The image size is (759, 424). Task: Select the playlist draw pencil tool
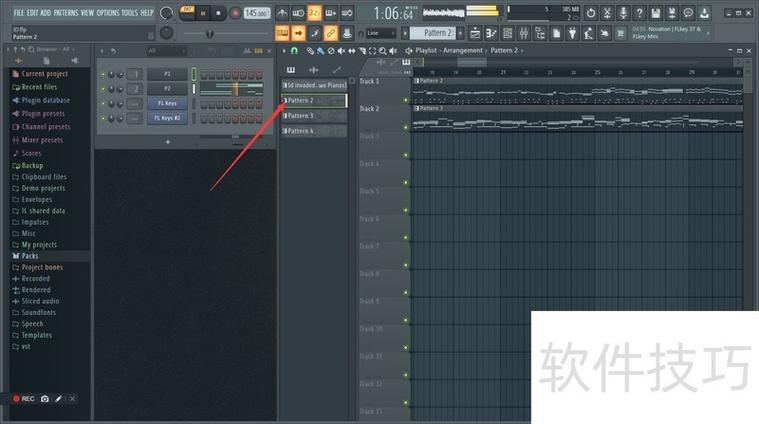pos(310,50)
